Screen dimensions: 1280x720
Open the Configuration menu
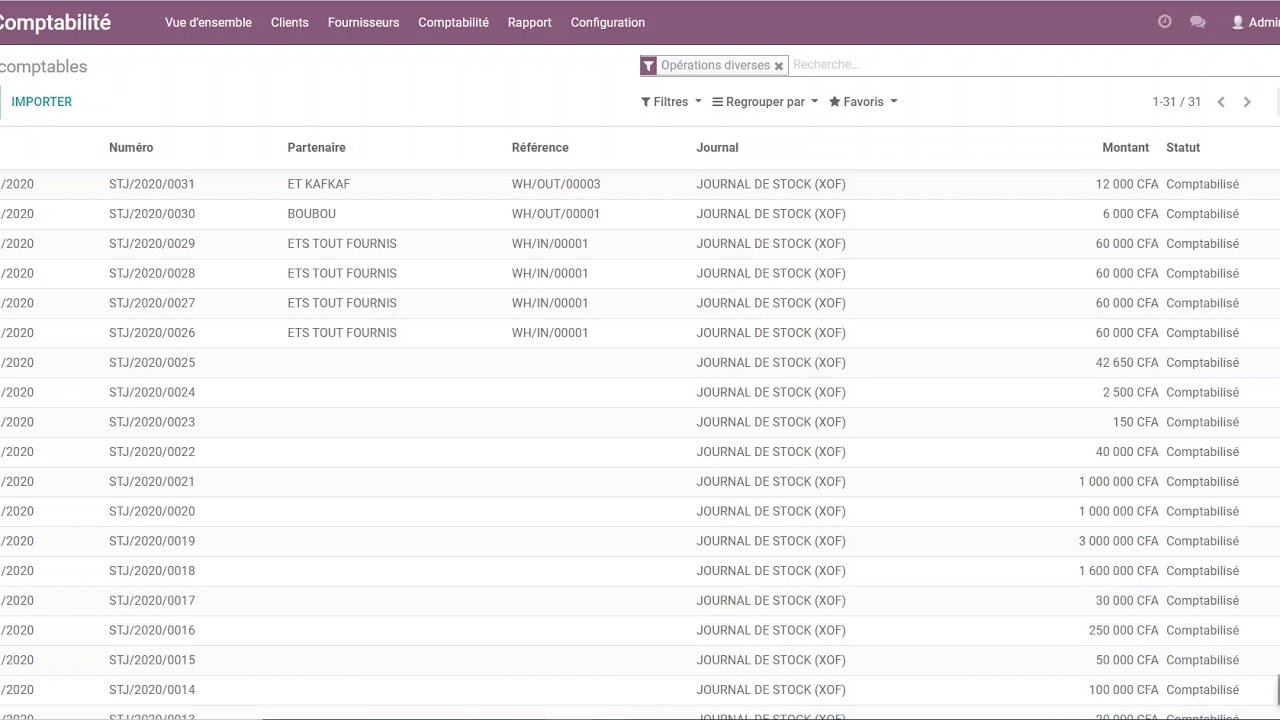coord(608,22)
